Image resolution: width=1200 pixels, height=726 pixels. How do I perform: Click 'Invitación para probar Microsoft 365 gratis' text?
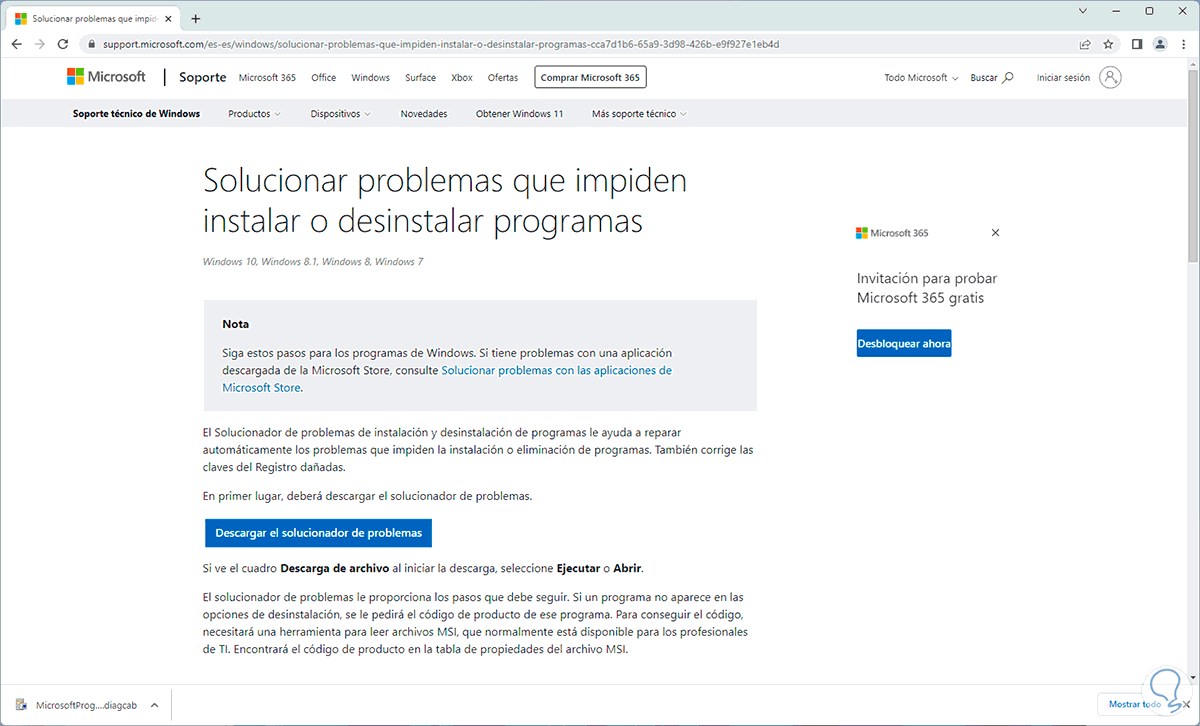pos(927,288)
